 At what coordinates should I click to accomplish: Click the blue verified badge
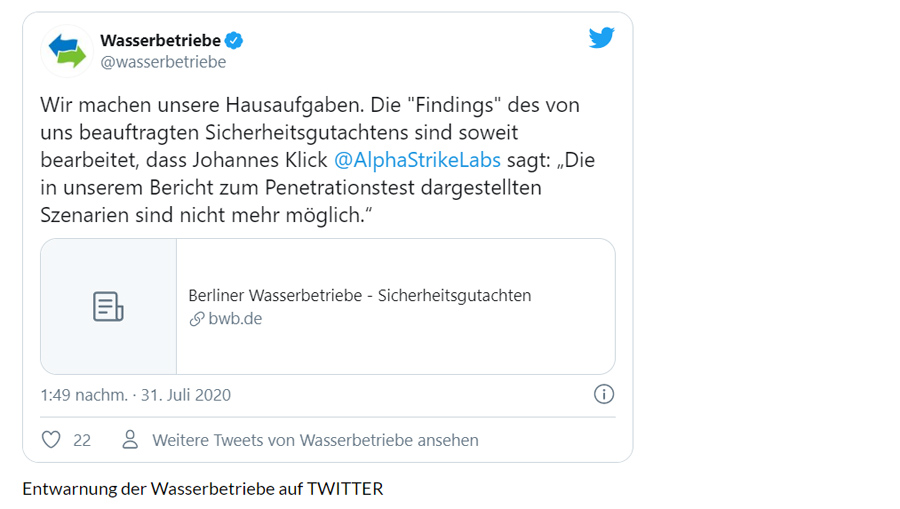[x=234, y=41]
